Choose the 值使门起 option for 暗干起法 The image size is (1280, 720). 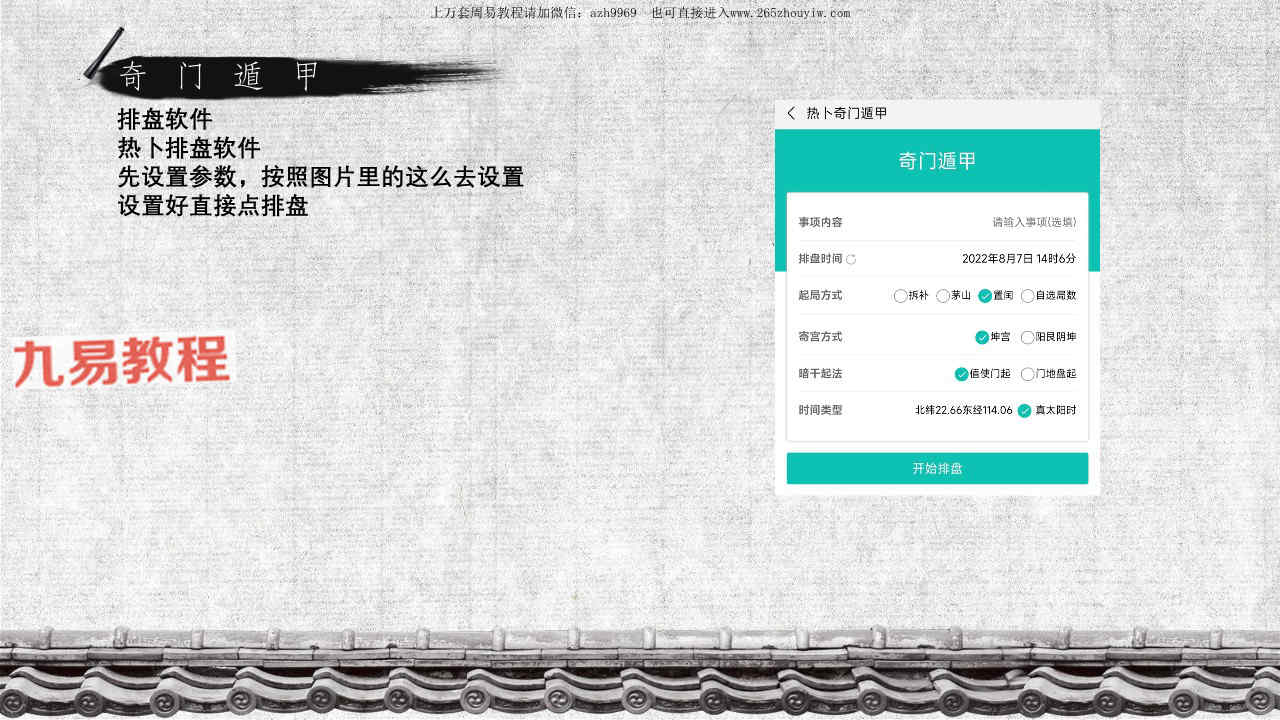click(982, 374)
